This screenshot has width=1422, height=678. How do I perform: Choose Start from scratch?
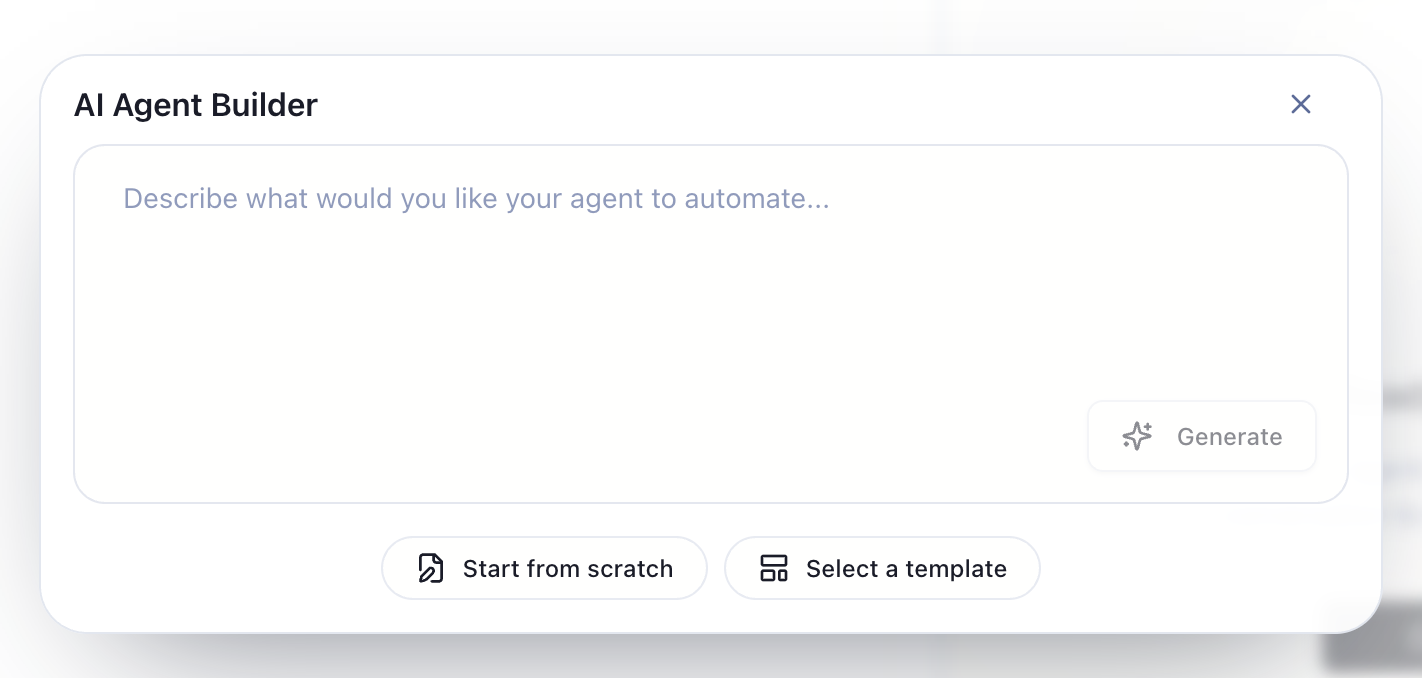544,568
